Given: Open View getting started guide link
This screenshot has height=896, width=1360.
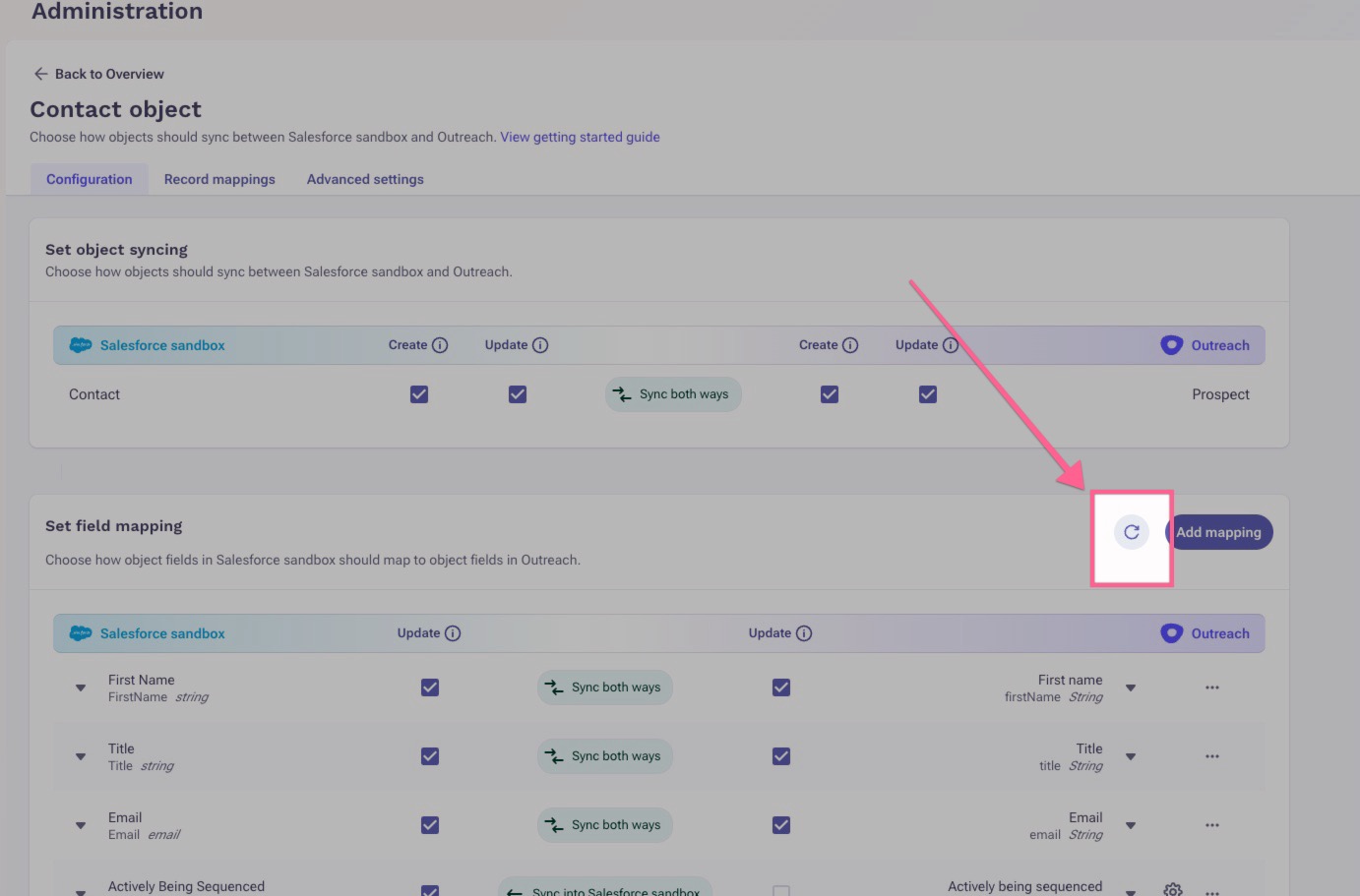Looking at the screenshot, I should click(580, 137).
